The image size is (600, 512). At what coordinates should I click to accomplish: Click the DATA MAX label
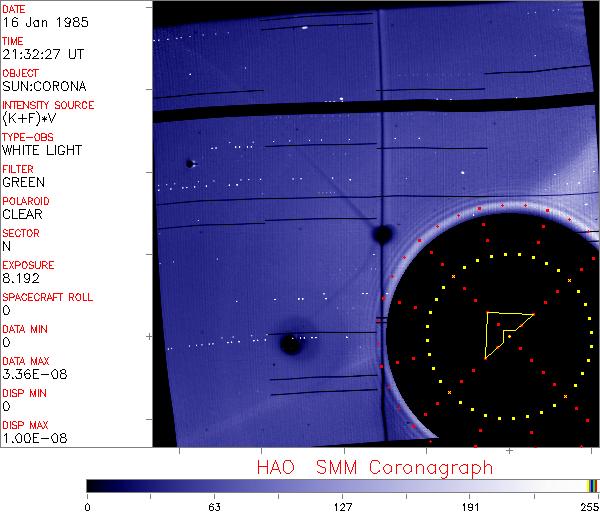click(x=26, y=361)
